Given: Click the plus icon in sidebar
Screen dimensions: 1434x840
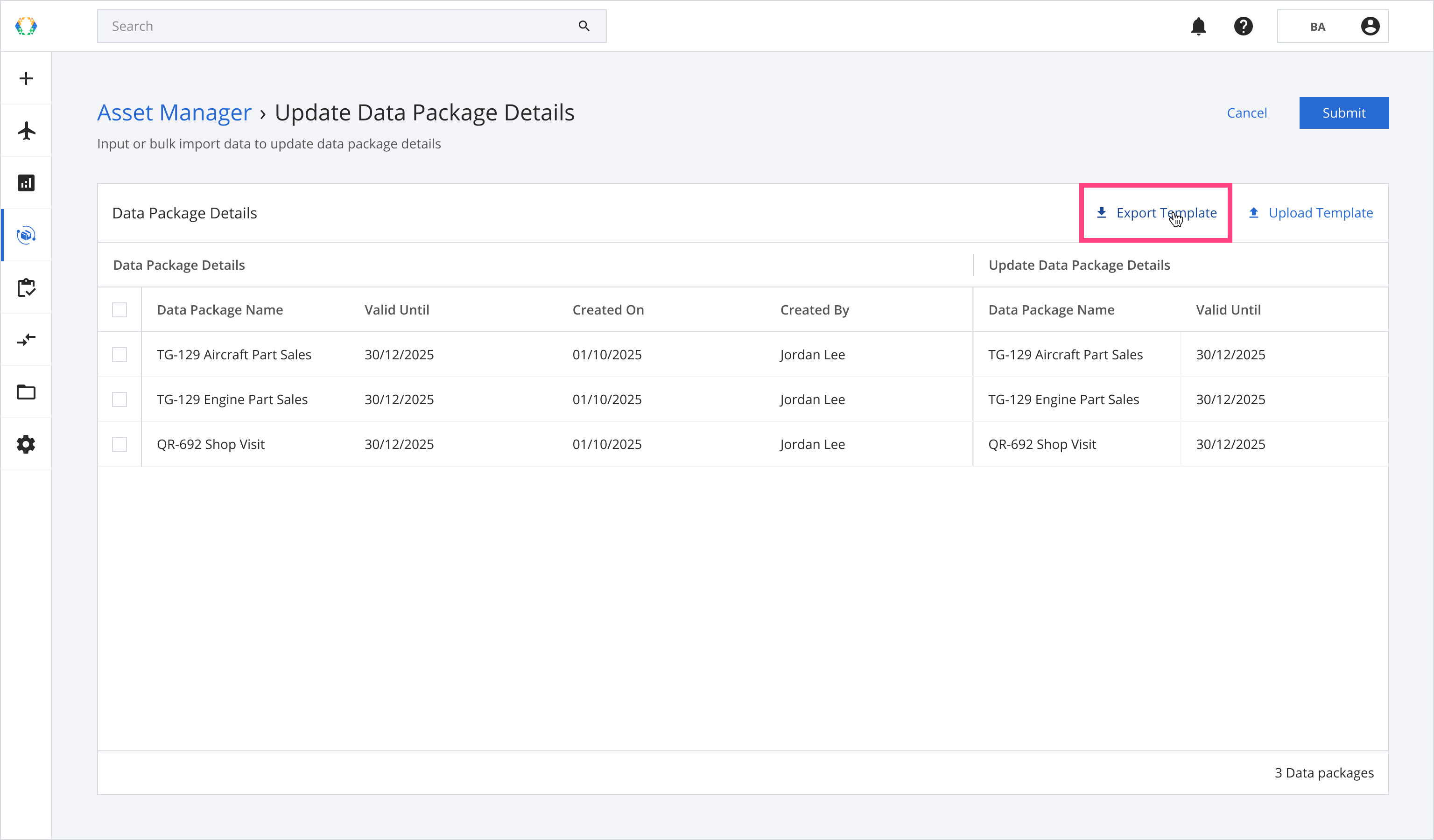Looking at the screenshot, I should 26,78.
